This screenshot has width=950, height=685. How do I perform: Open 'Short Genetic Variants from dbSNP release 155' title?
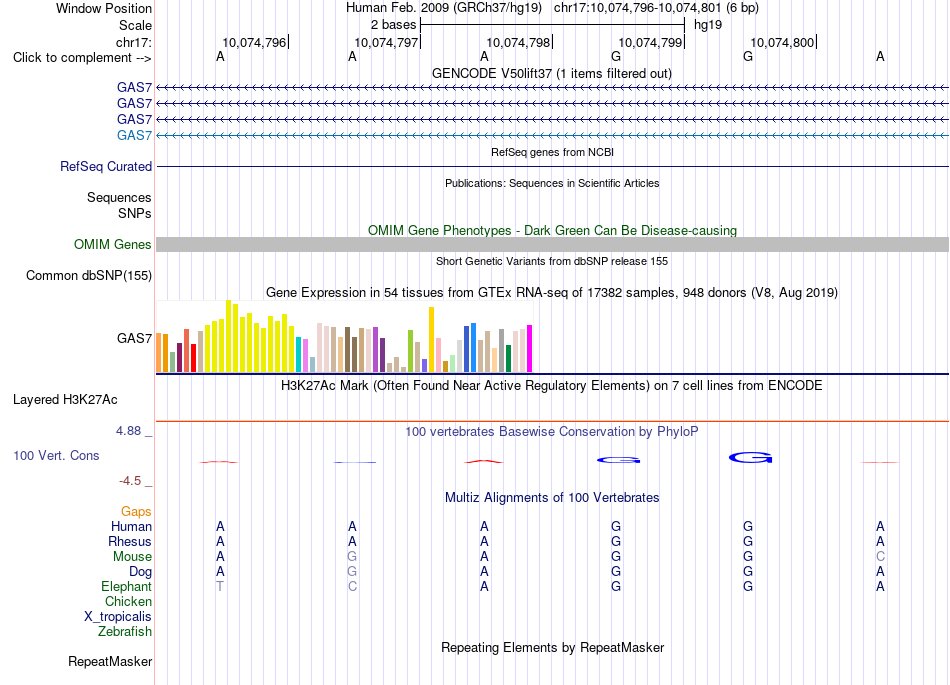(x=552, y=261)
